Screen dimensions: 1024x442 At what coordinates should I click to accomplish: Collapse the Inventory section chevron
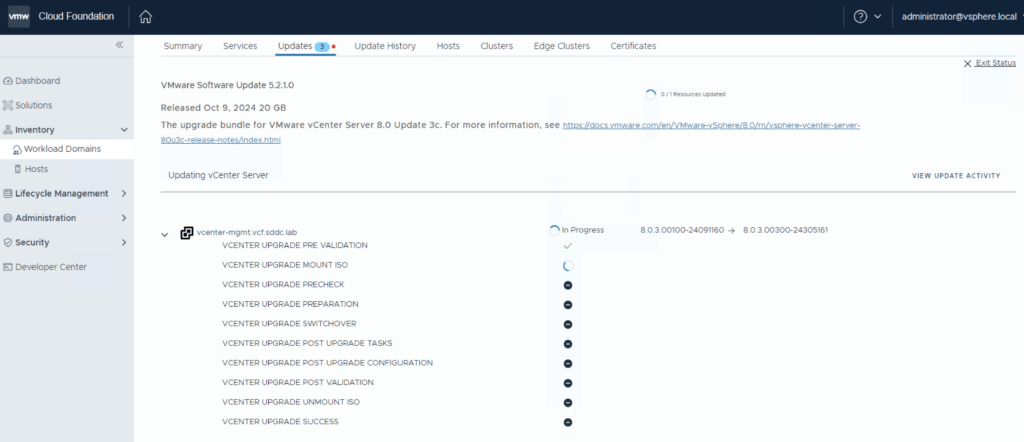pos(124,130)
